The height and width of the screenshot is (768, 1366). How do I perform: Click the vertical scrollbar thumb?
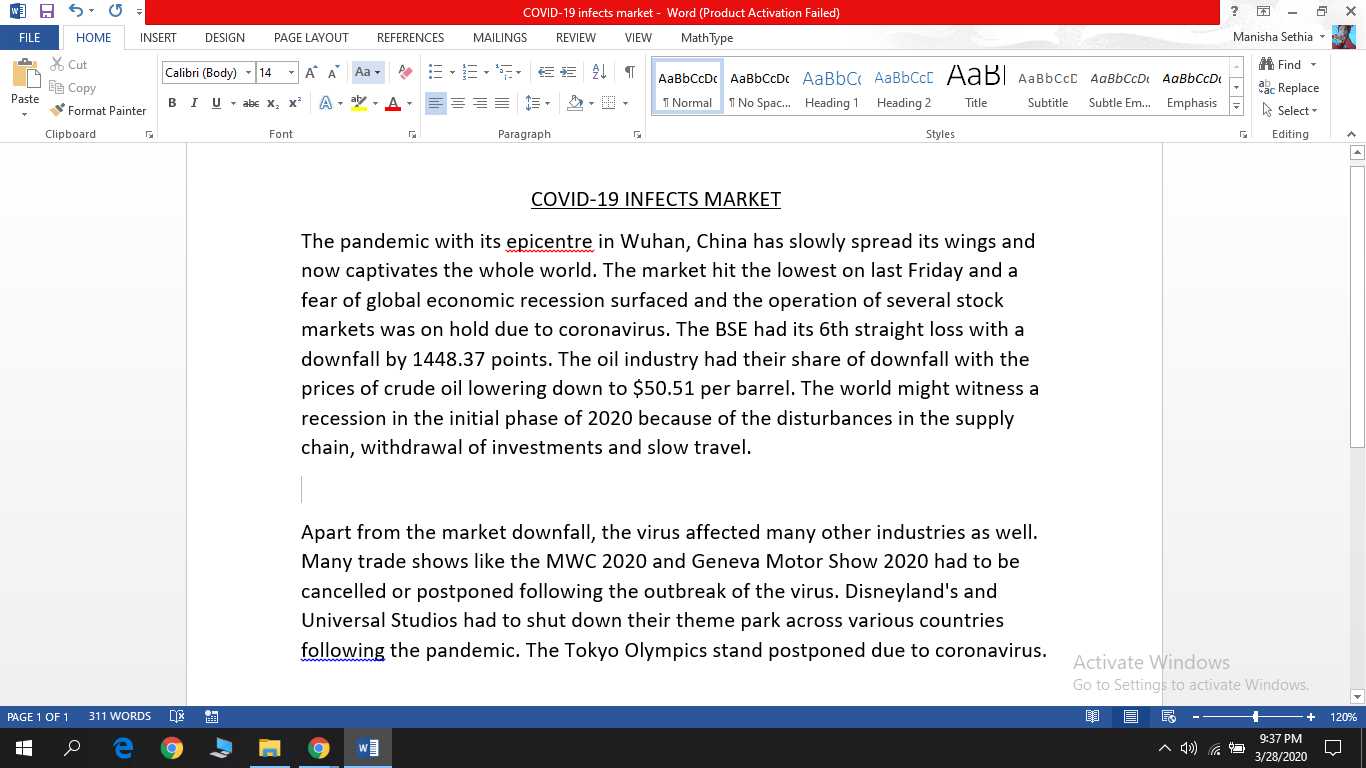coord(1357,306)
